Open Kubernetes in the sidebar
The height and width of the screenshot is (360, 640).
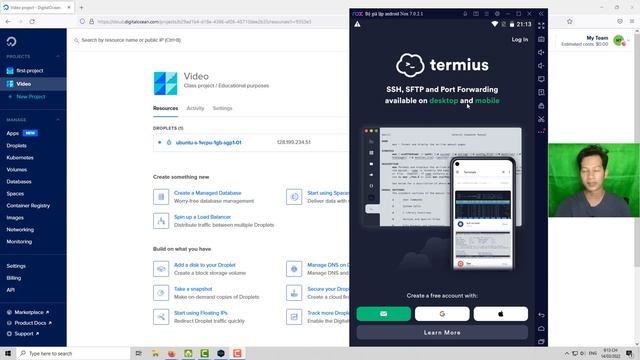pyautogui.click(x=20, y=158)
